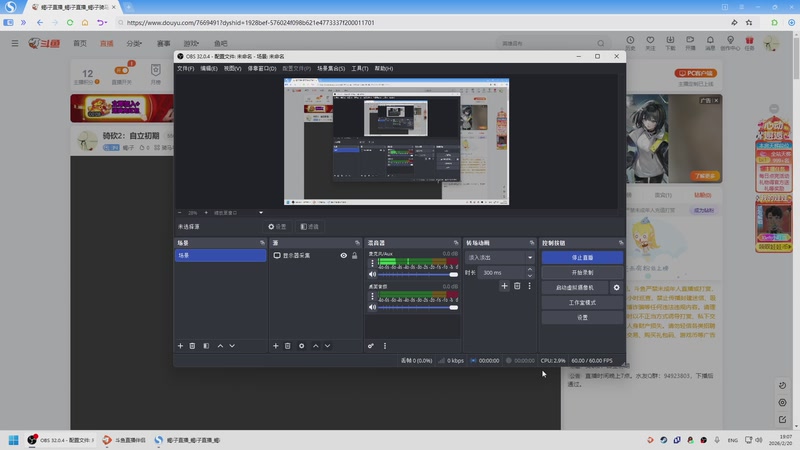Open preview zoom scale dropdown
The width and height of the screenshot is (800, 450).
(x=261, y=212)
